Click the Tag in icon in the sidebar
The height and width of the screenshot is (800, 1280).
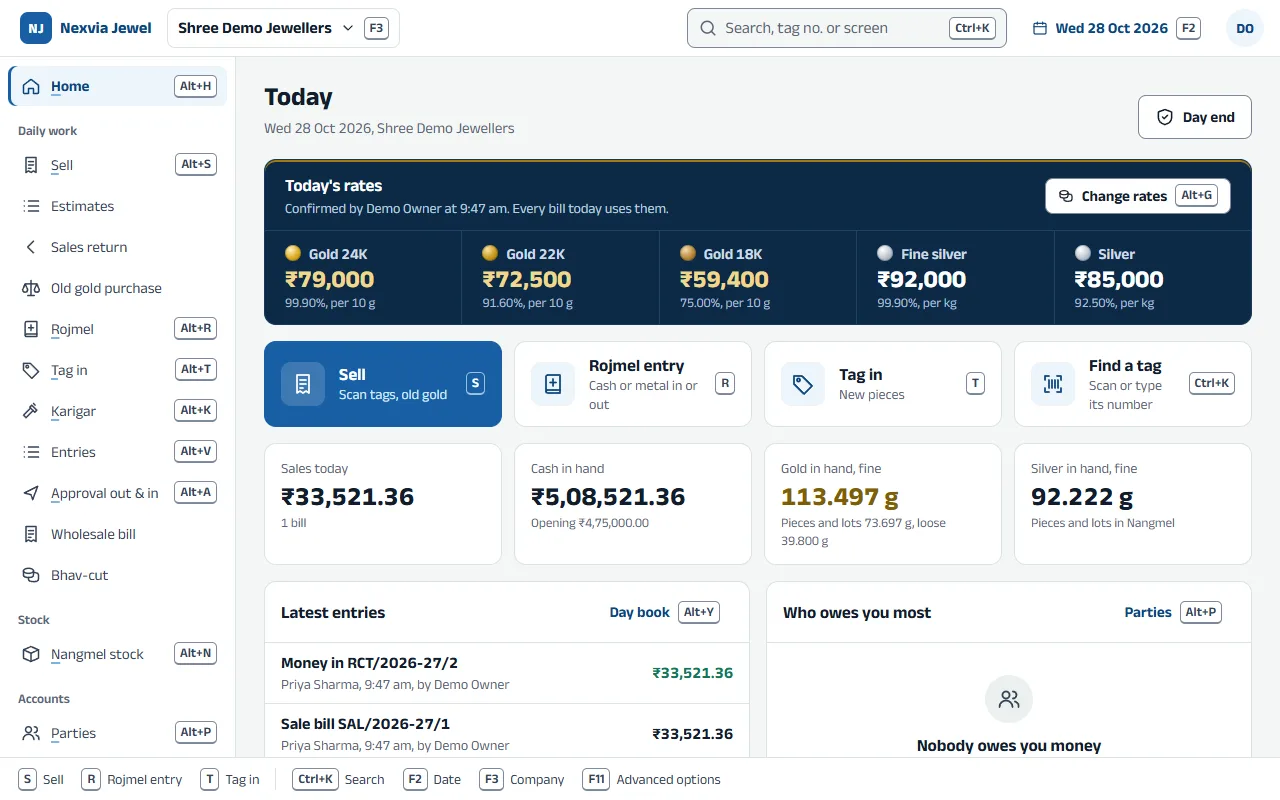pyautogui.click(x=31, y=370)
